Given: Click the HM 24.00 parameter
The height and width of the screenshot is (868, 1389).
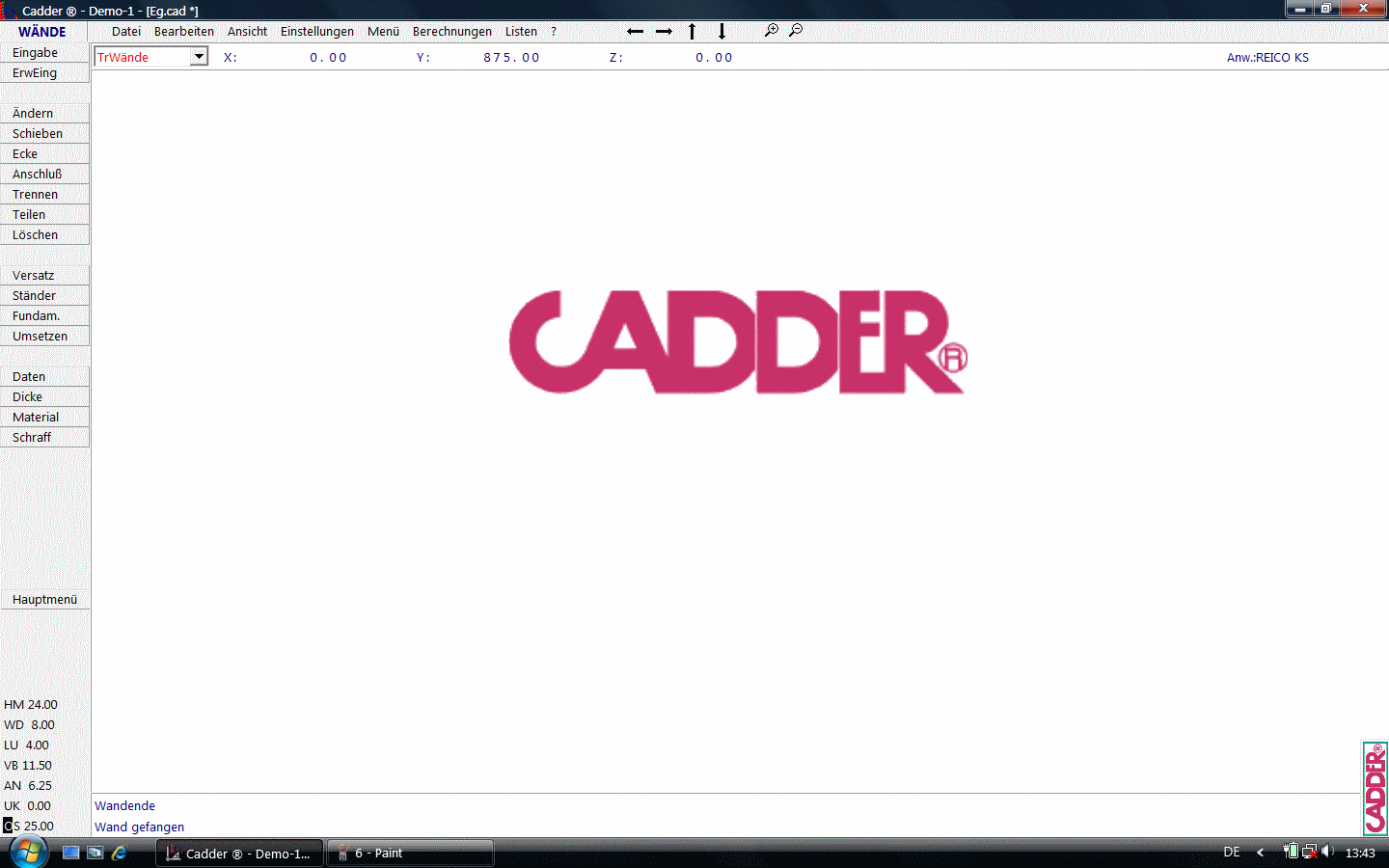Looking at the screenshot, I should tap(31, 705).
